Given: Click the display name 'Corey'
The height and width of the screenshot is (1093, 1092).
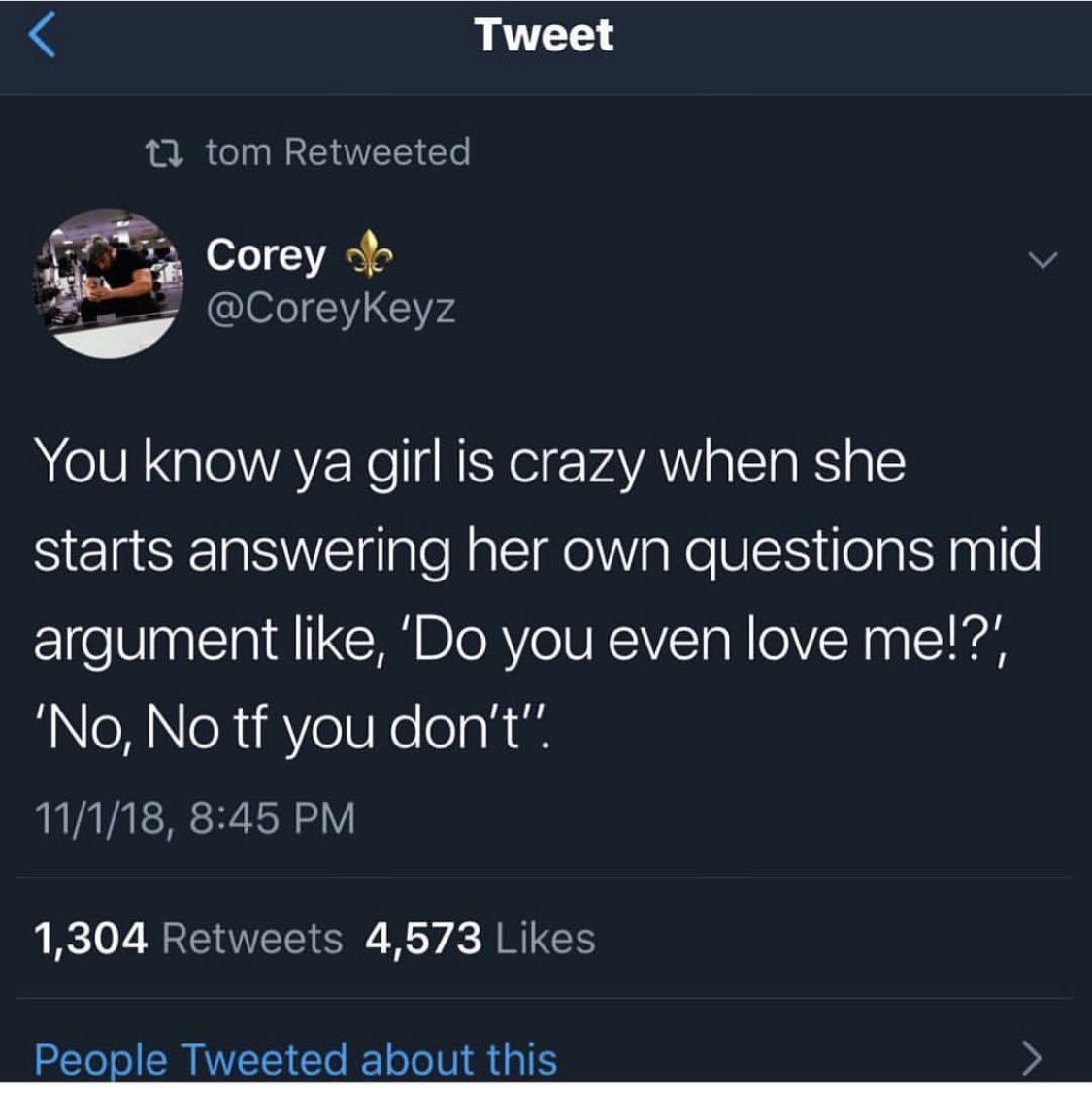Looking at the screenshot, I should point(266,256).
